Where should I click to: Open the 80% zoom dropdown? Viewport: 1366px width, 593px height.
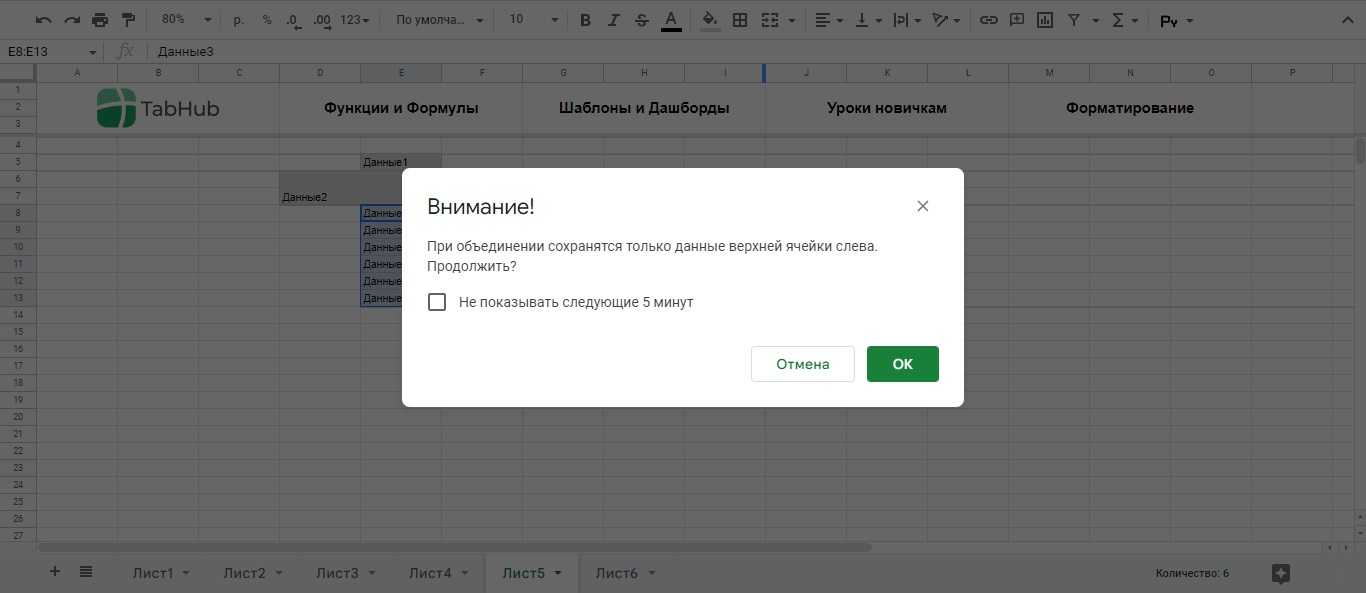point(186,20)
